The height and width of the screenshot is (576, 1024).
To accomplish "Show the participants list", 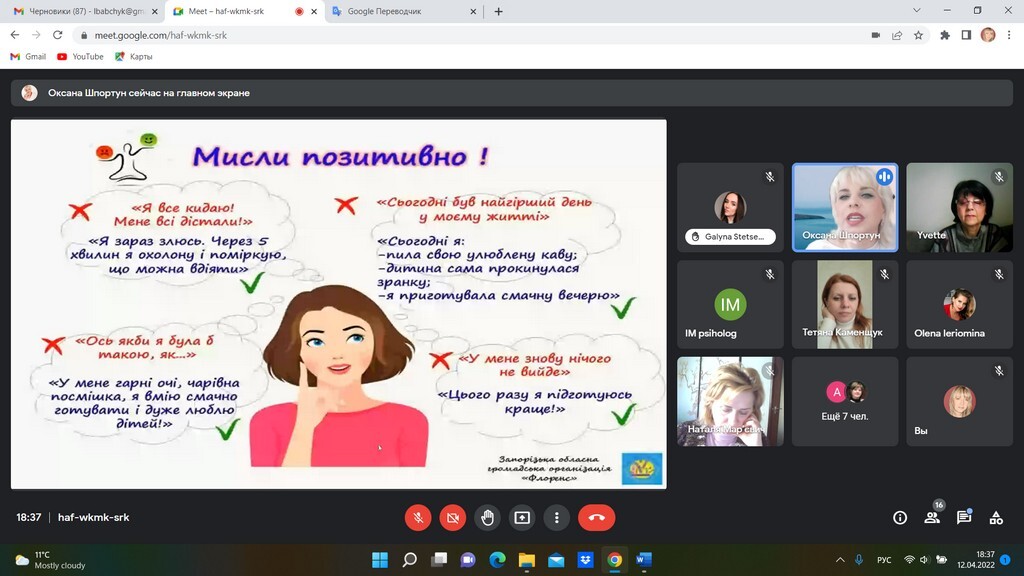I will (932, 518).
